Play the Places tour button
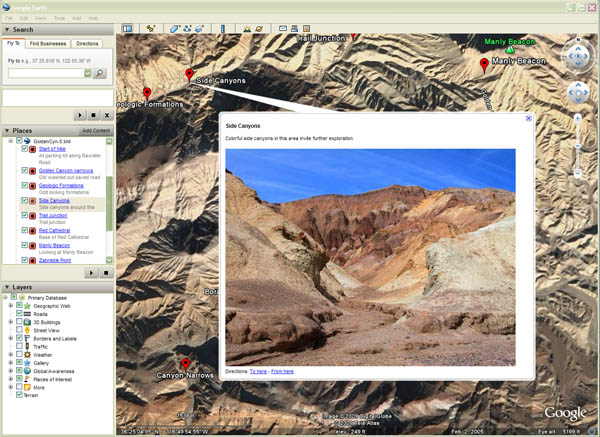The width and height of the screenshot is (600, 437). coord(91,273)
